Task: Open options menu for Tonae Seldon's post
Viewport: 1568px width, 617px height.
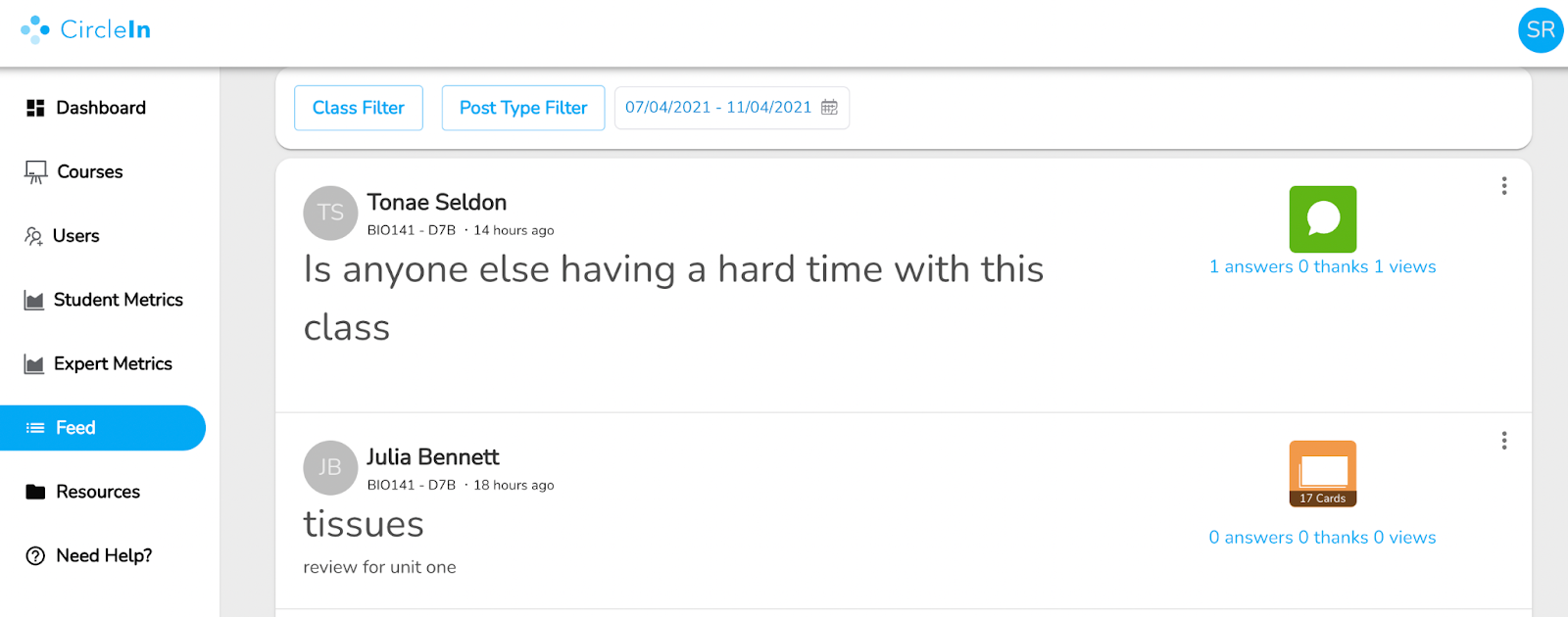Action: (x=1504, y=186)
